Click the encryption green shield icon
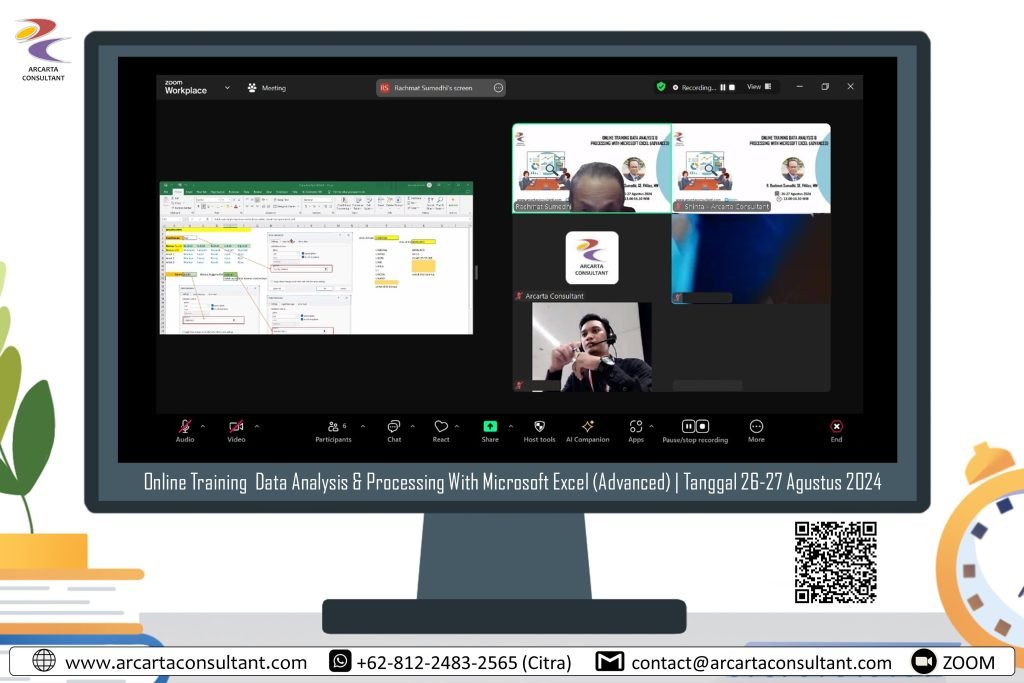 pos(661,87)
